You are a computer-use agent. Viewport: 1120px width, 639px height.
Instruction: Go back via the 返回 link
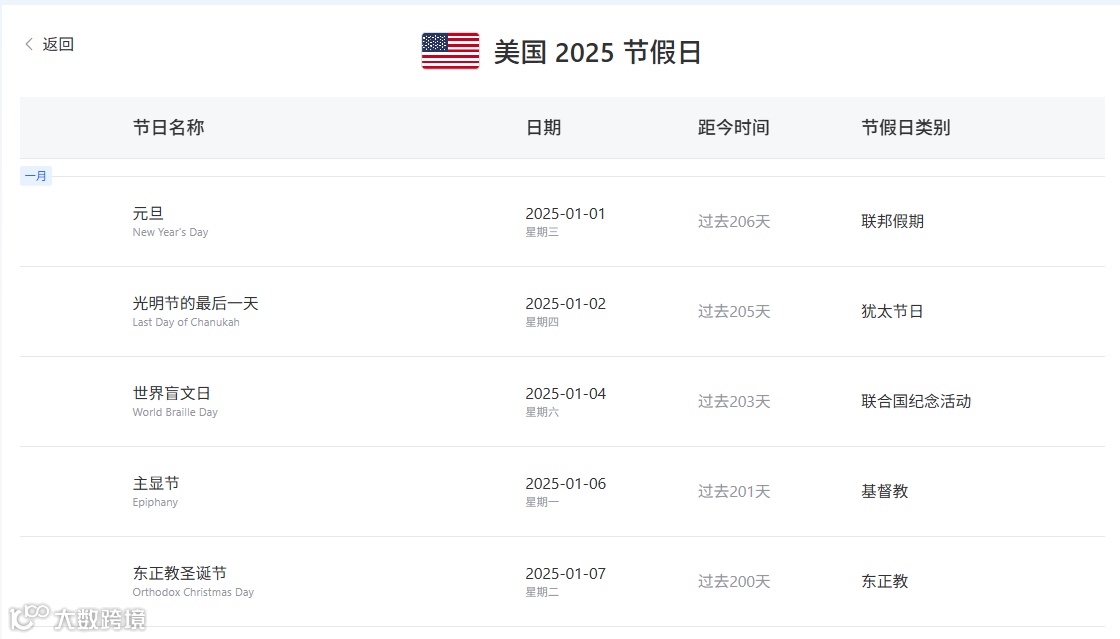click(x=58, y=44)
